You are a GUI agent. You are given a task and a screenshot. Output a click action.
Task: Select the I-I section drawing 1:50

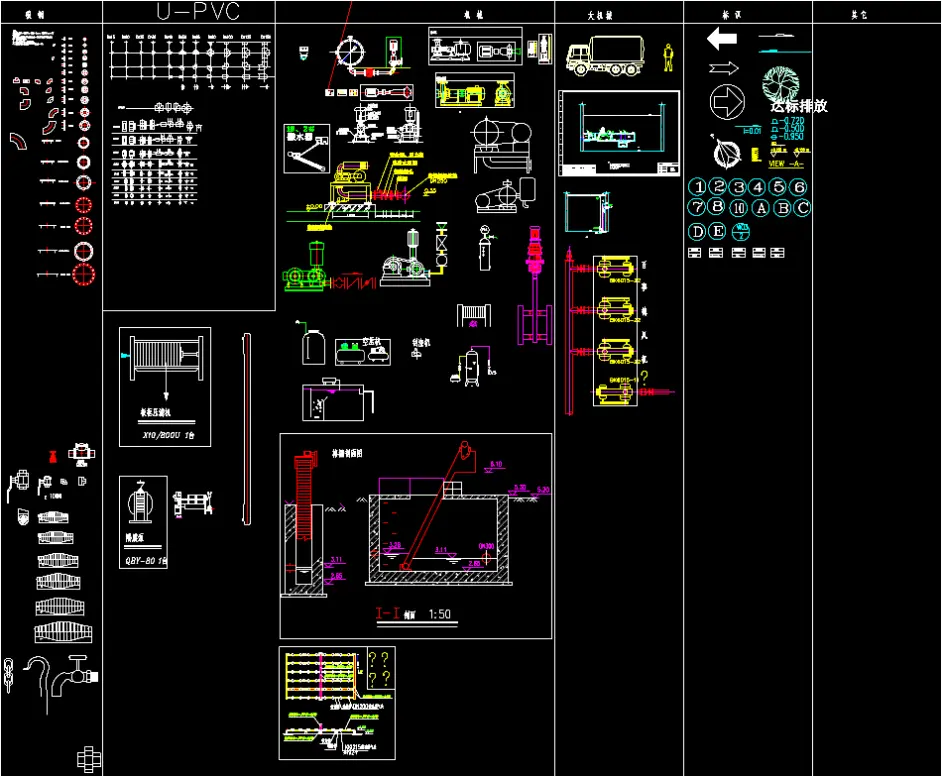tap(416, 536)
